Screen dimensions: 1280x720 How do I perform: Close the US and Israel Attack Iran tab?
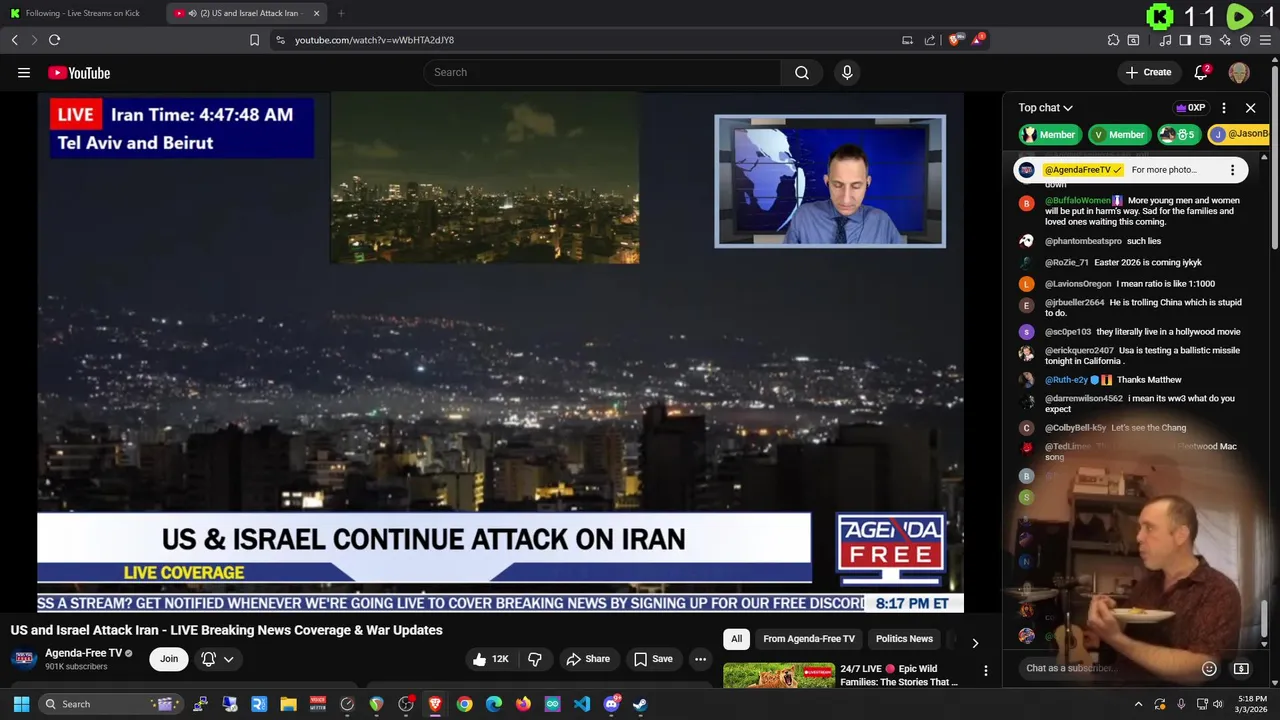316,13
